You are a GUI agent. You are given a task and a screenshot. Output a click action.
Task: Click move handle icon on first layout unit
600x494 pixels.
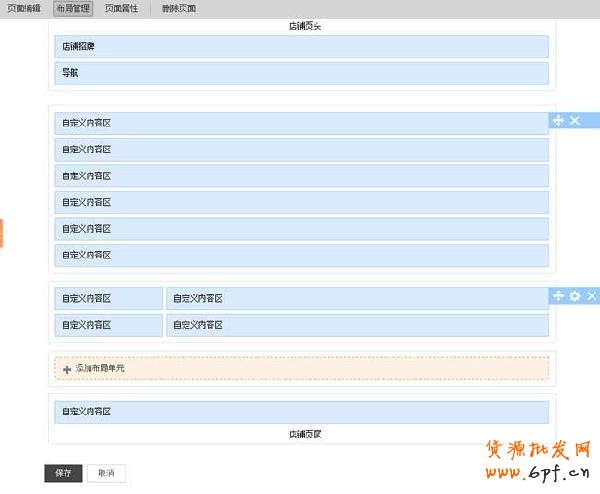[x=558, y=120]
